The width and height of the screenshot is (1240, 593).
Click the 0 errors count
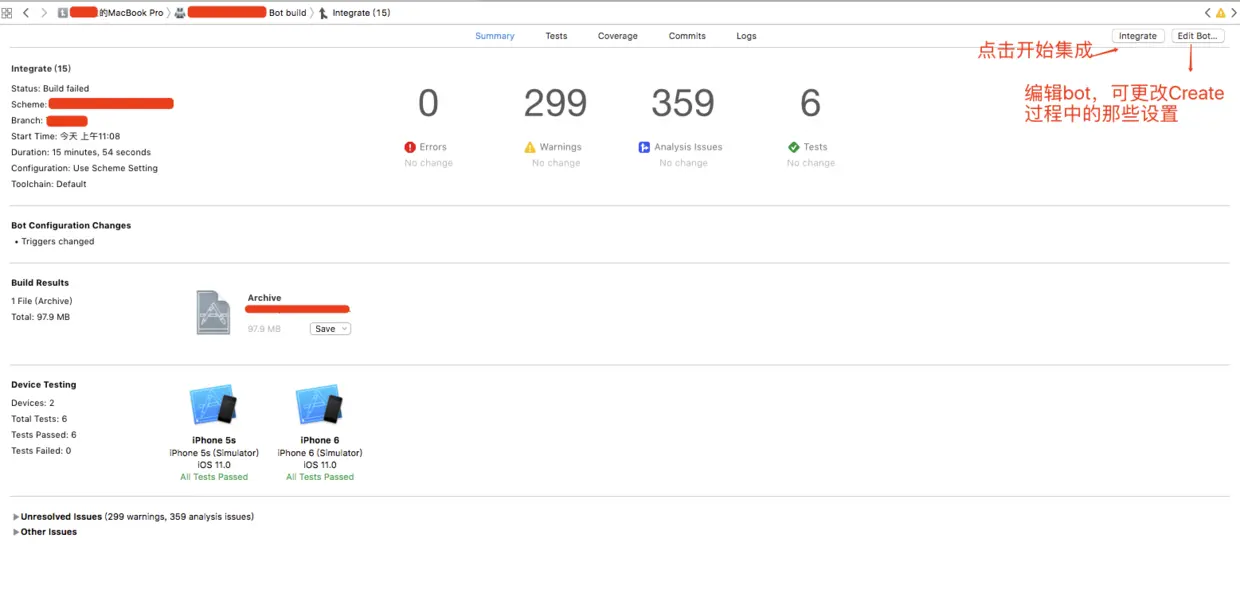point(428,104)
